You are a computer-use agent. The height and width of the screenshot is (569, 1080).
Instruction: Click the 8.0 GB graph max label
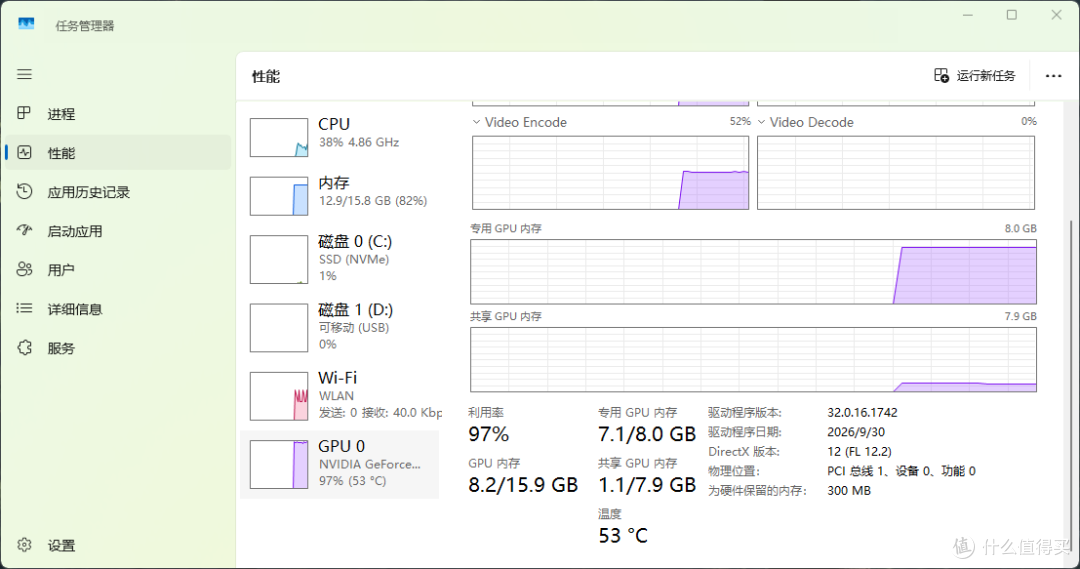pos(1020,228)
